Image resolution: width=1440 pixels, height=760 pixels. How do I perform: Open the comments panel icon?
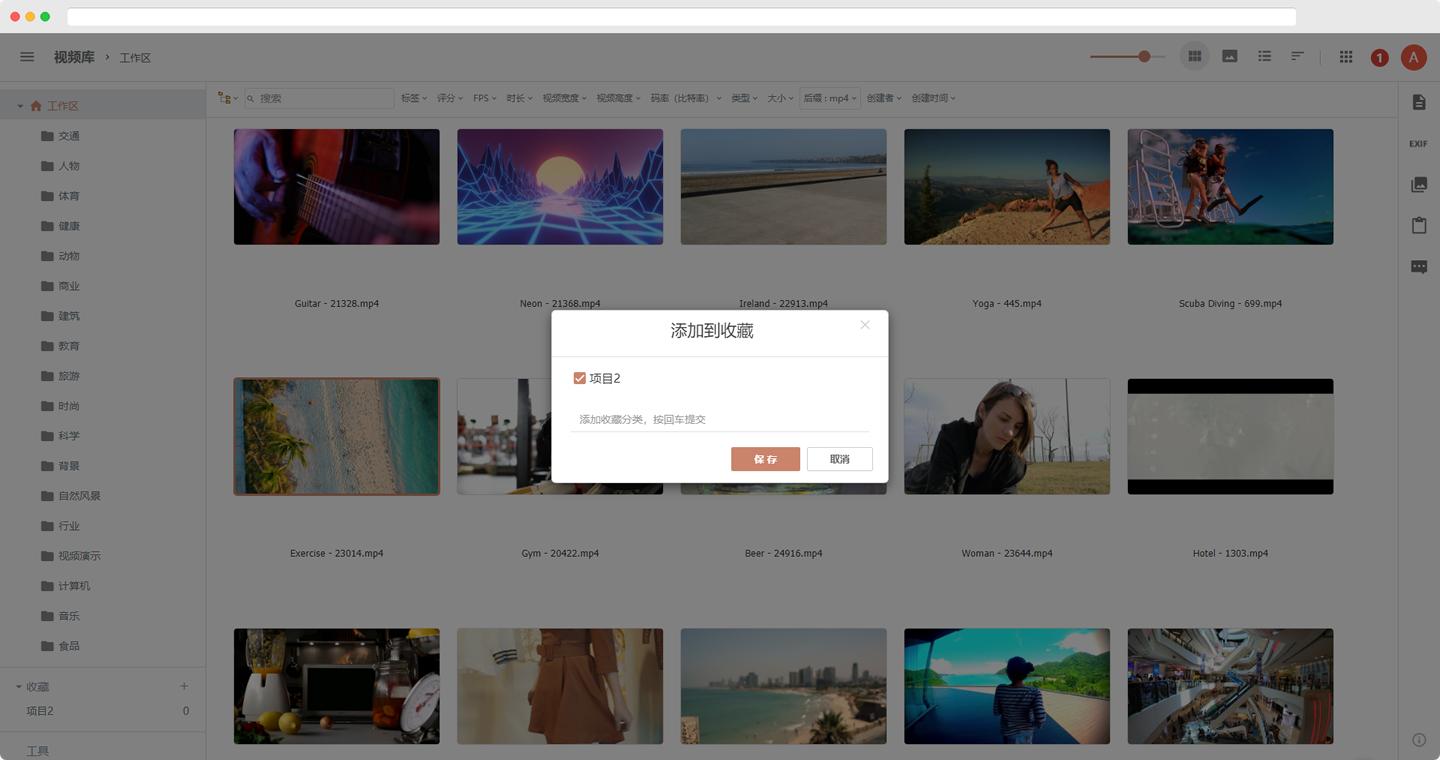1418,267
